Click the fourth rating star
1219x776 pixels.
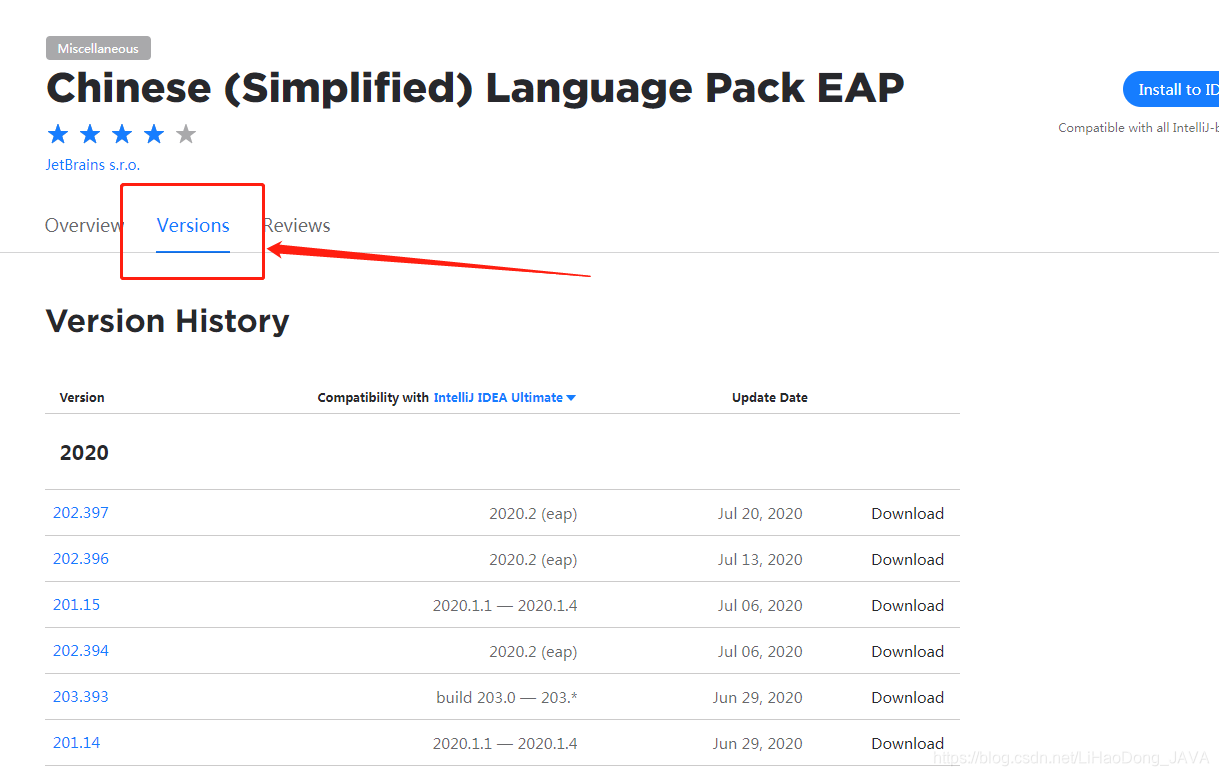154,134
